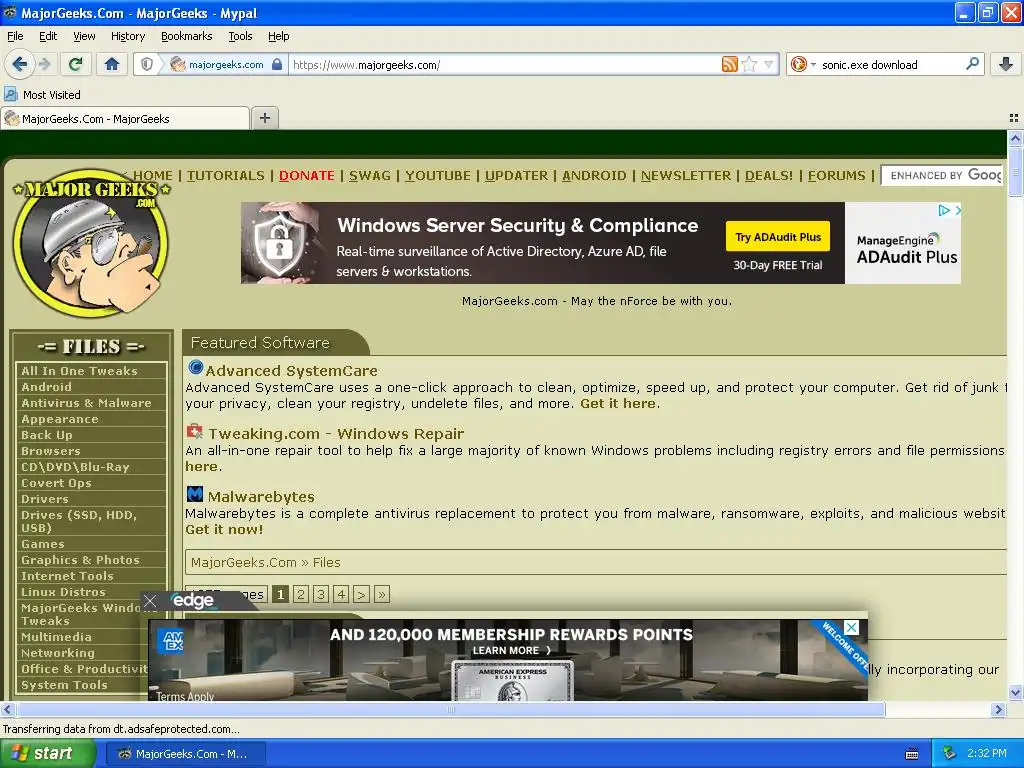Click Advanced SystemCare app icon

tap(195, 367)
